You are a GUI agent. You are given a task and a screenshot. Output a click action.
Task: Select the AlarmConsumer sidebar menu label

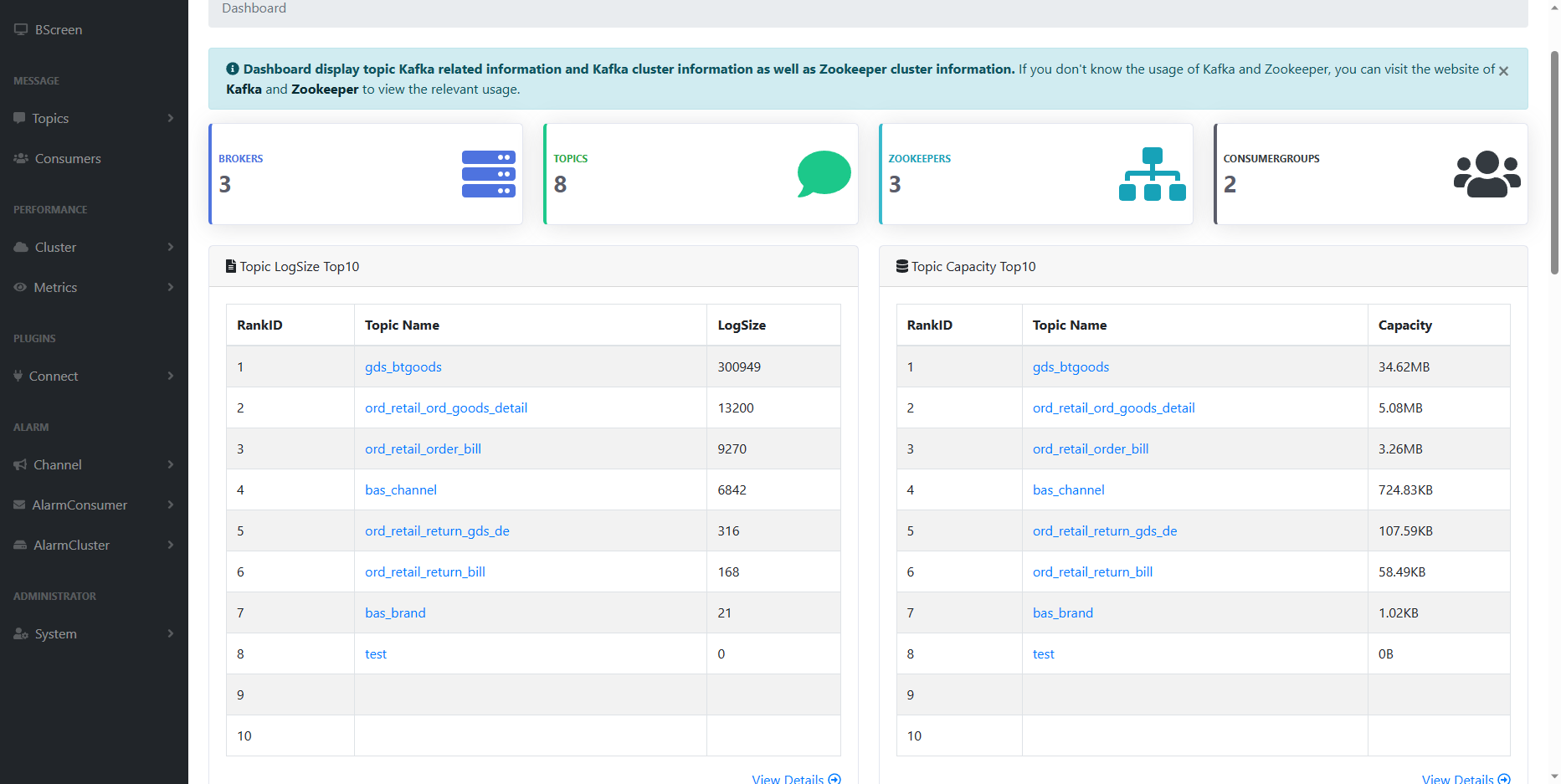[x=80, y=505]
